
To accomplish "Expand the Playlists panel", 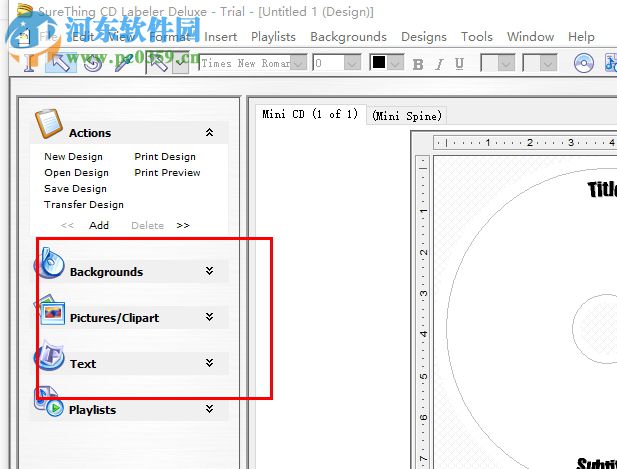I will (x=209, y=409).
